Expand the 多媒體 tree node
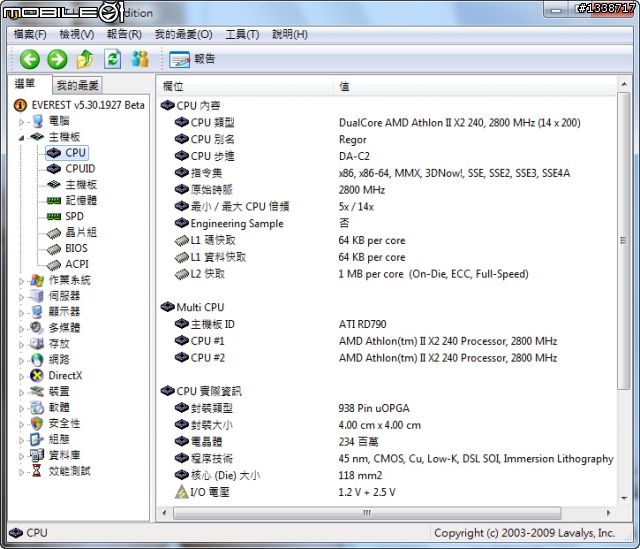The image size is (640, 549). [22, 329]
